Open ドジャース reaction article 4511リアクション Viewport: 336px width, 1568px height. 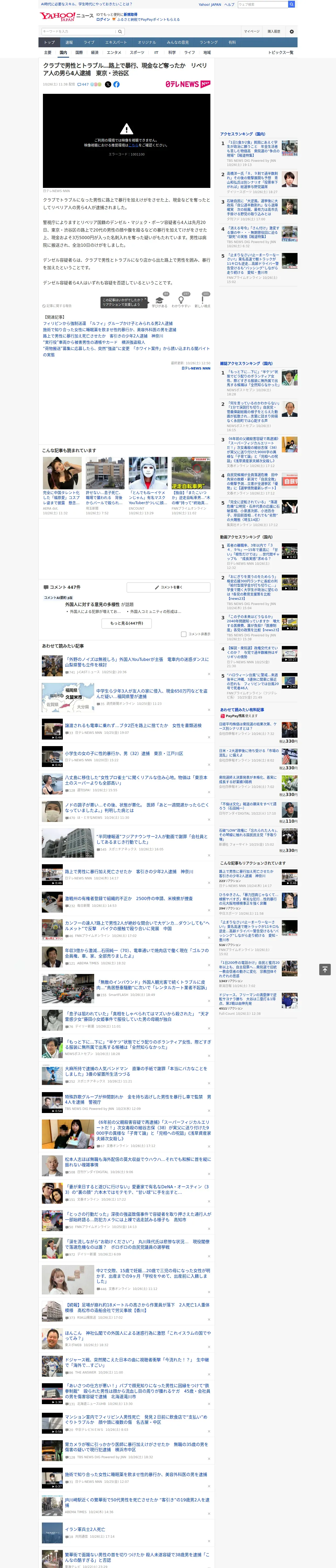(247, 998)
